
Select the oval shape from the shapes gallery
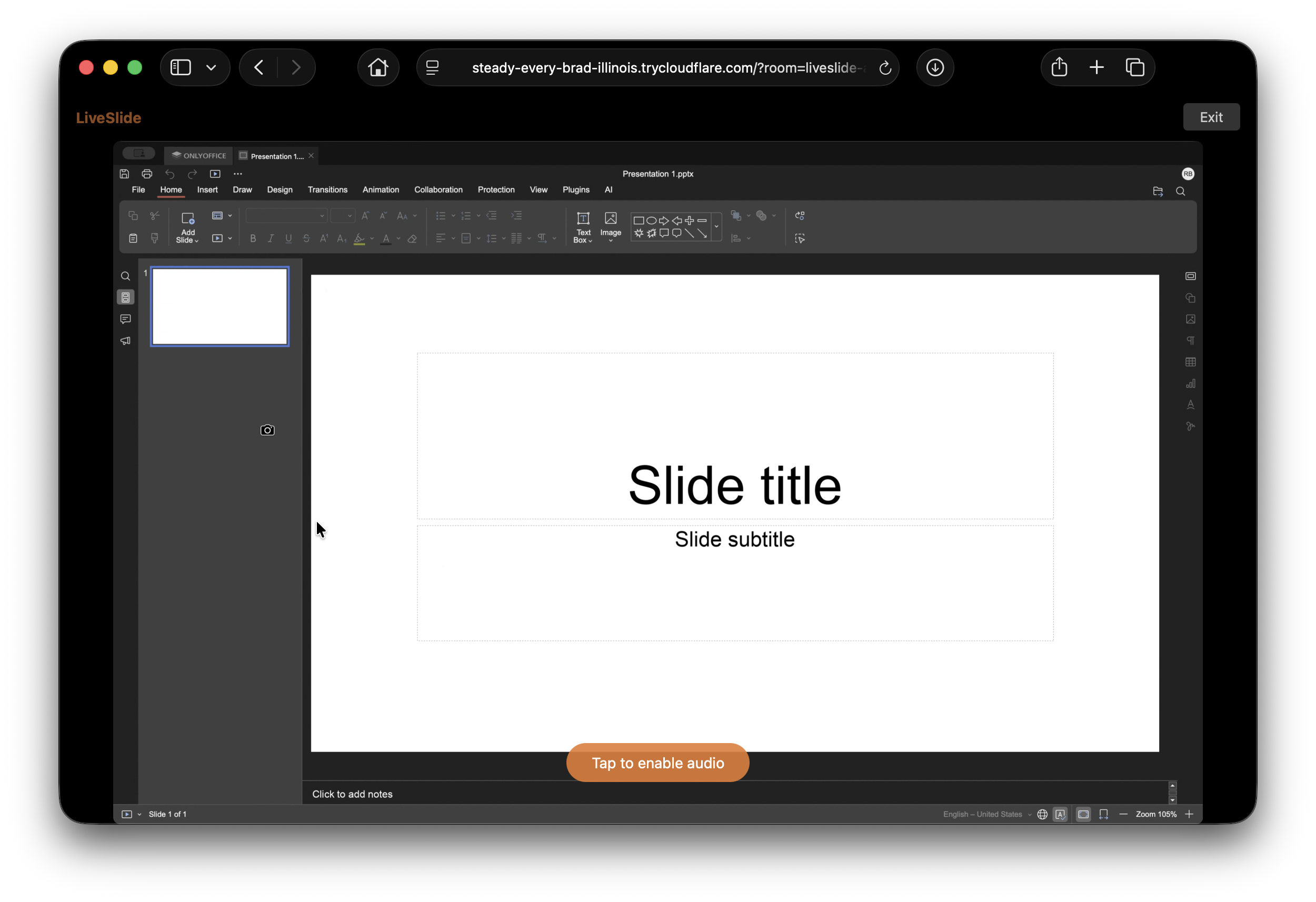[x=652, y=221]
